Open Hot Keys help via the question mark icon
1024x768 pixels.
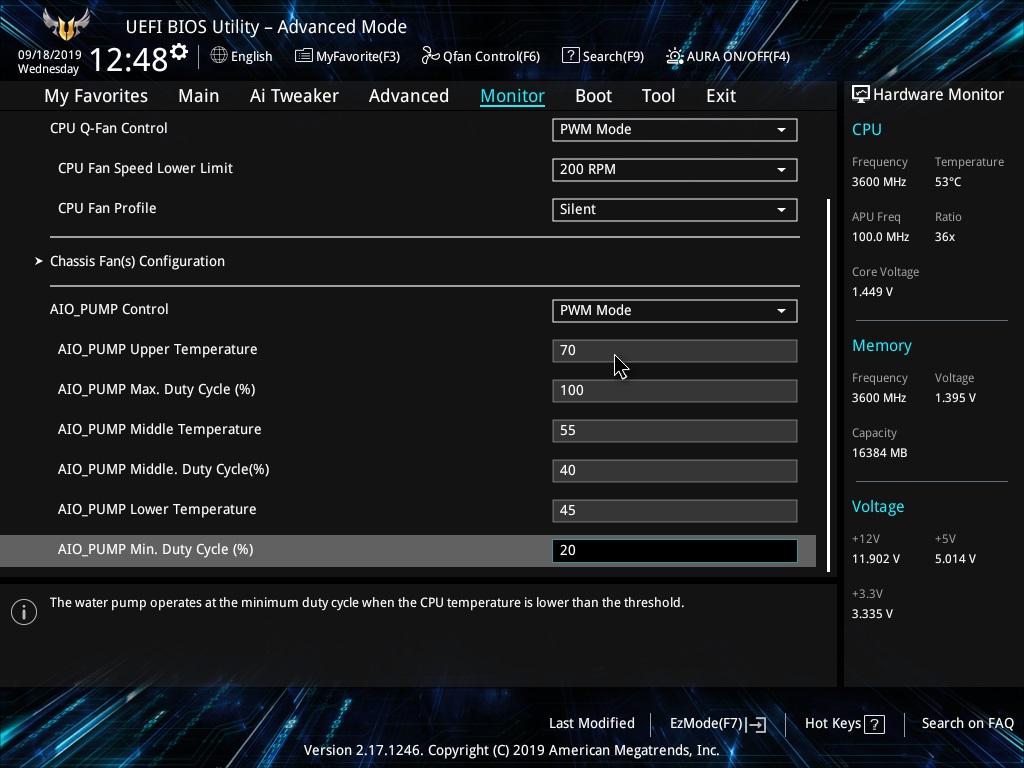[x=874, y=723]
